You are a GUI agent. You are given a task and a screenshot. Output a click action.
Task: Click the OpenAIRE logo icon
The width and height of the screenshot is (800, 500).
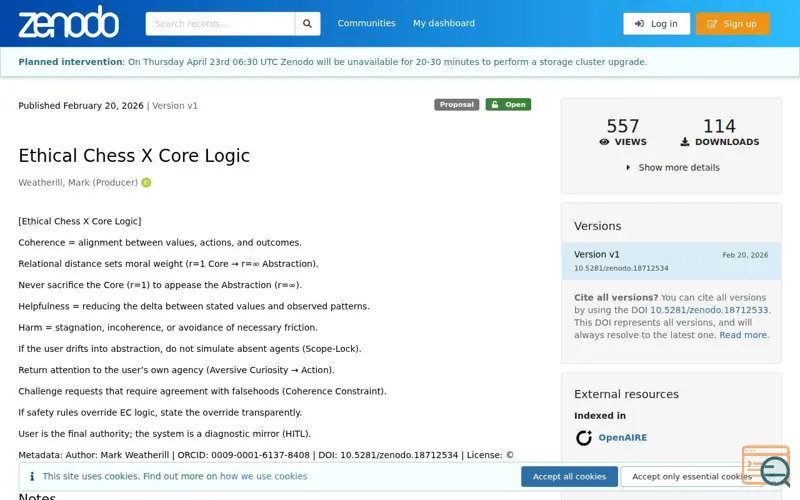(x=584, y=438)
